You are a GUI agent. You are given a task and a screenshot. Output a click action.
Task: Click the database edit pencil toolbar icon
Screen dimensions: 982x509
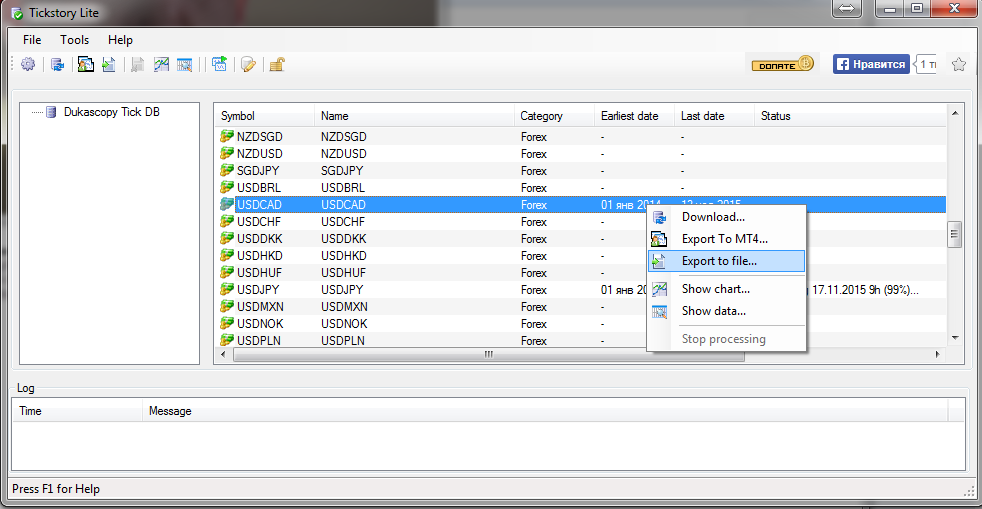click(249, 64)
